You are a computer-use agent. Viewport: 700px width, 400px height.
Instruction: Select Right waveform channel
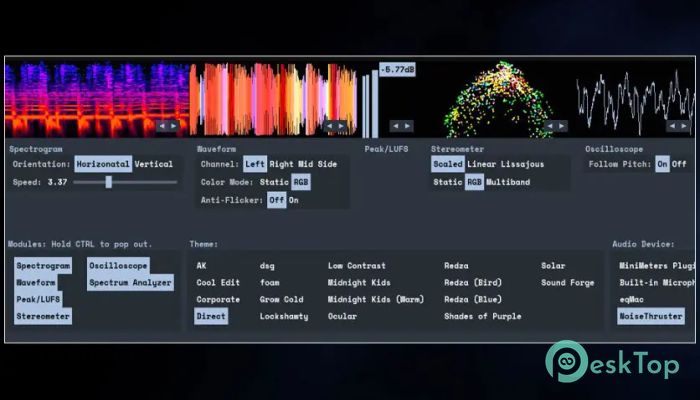point(281,164)
